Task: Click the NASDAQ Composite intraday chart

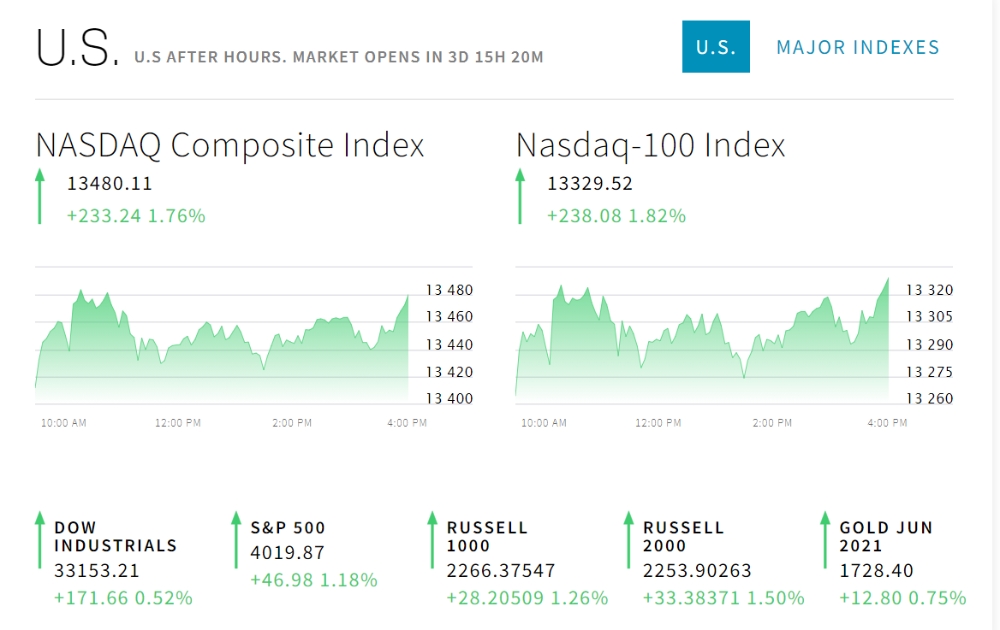Action: click(x=222, y=345)
